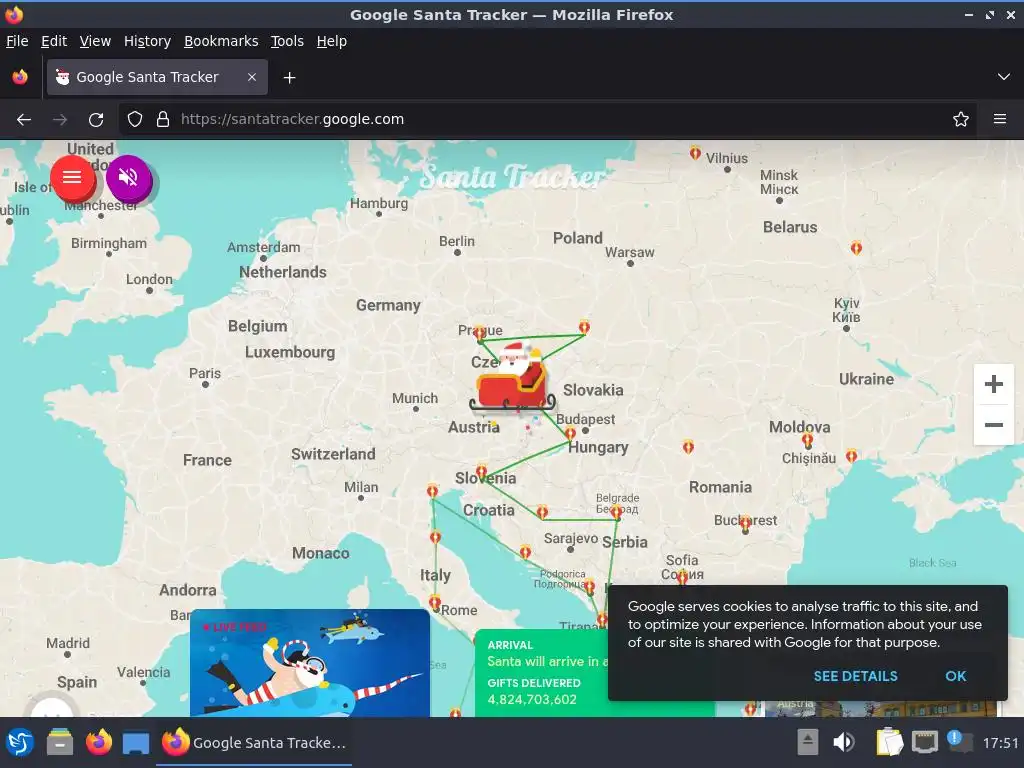Viewport: 1024px width, 768px height.
Task: Go back with the browser back arrow
Action: point(24,120)
